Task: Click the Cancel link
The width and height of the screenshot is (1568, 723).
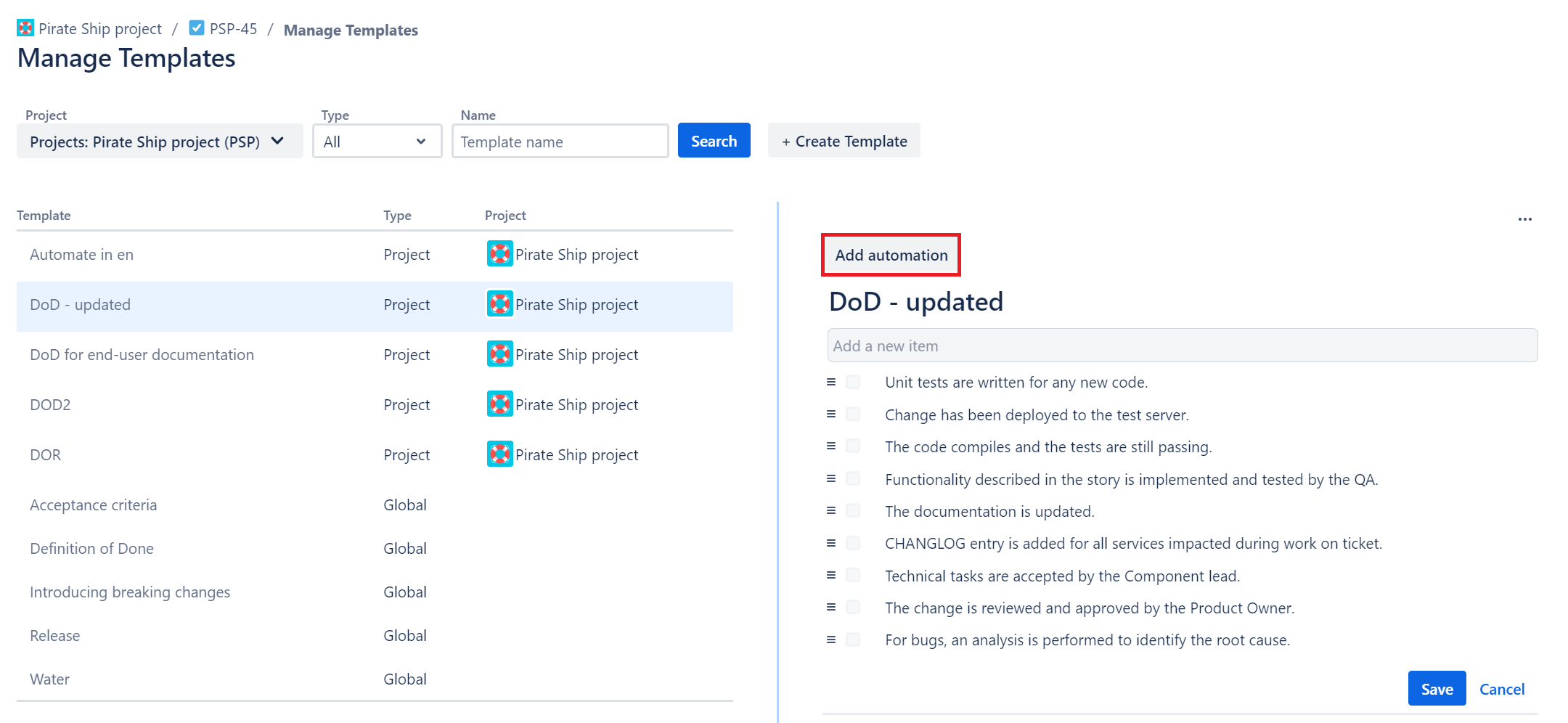Action: pos(1501,688)
